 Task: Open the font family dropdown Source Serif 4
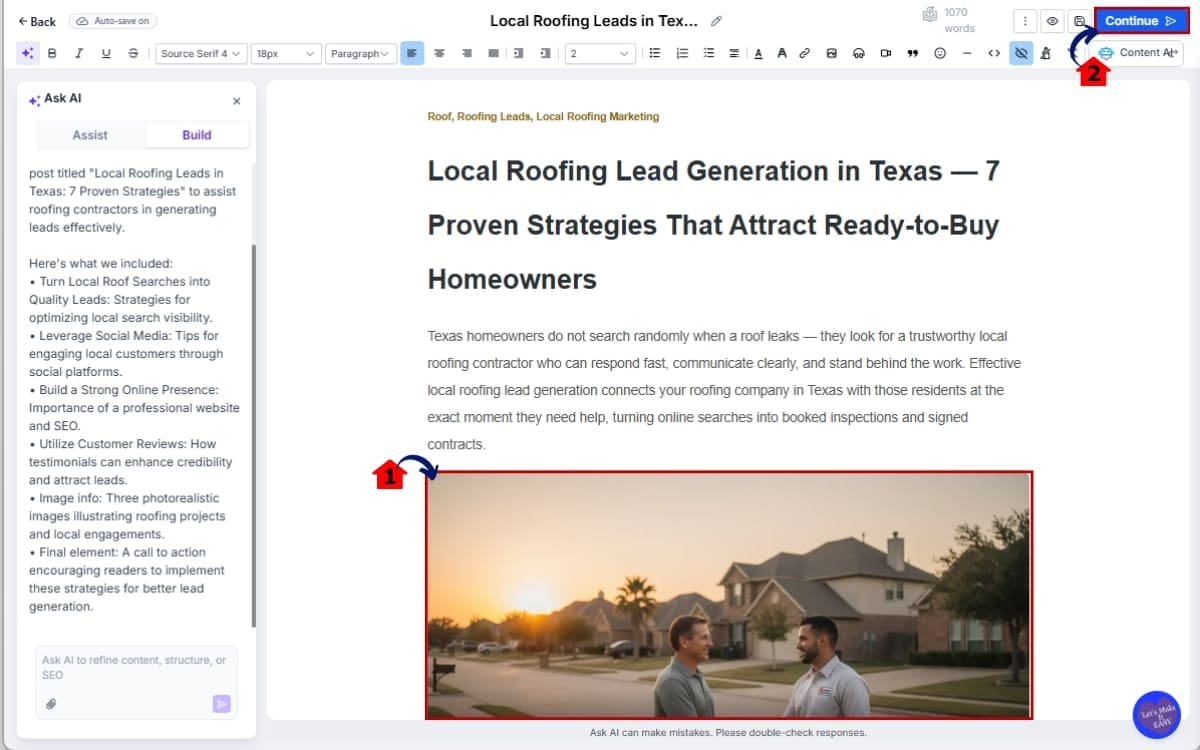click(x=200, y=53)
